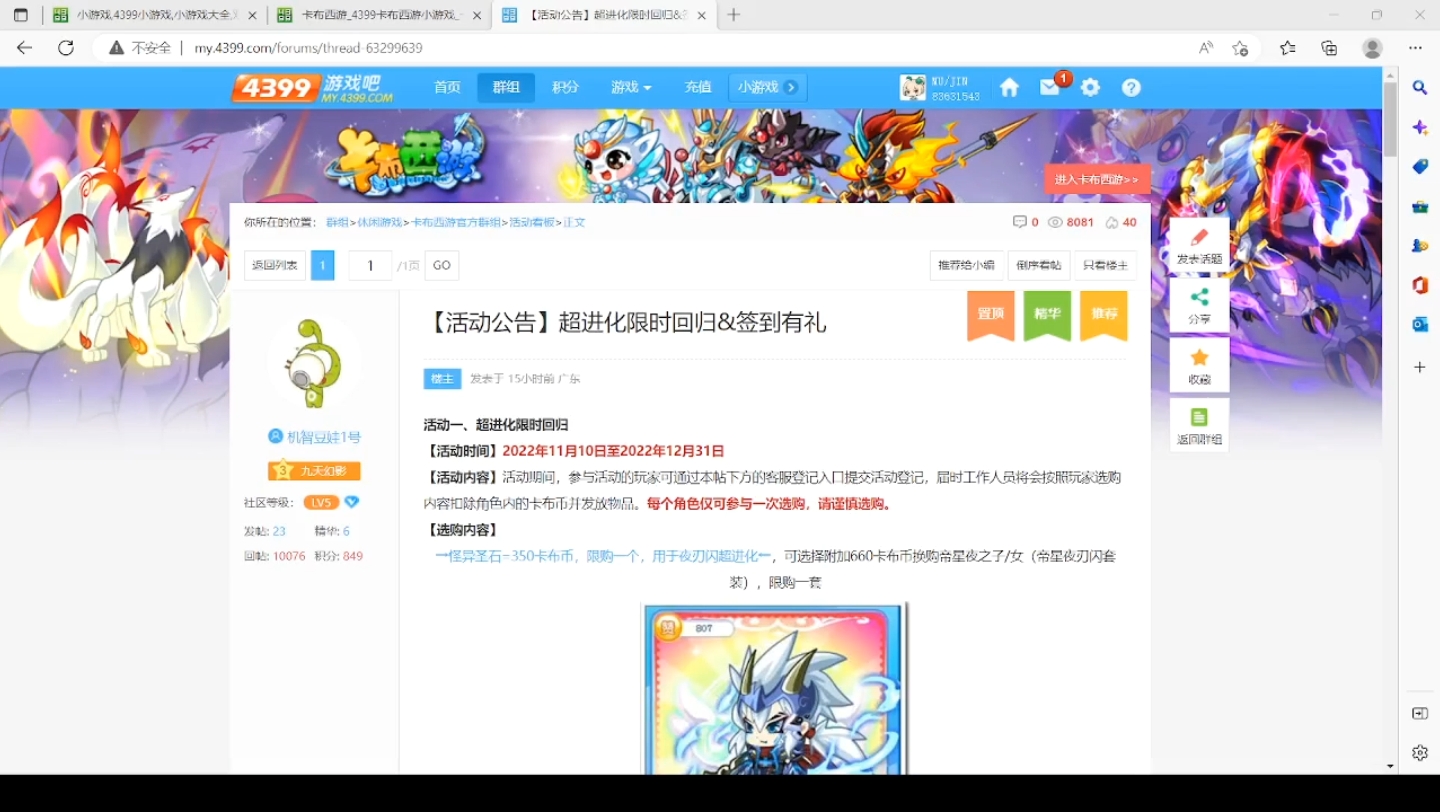Switch to the 小游戏,4399小游戏 browser tab
Viewport: 1440px width, 812px height.
tap(155, 16)
